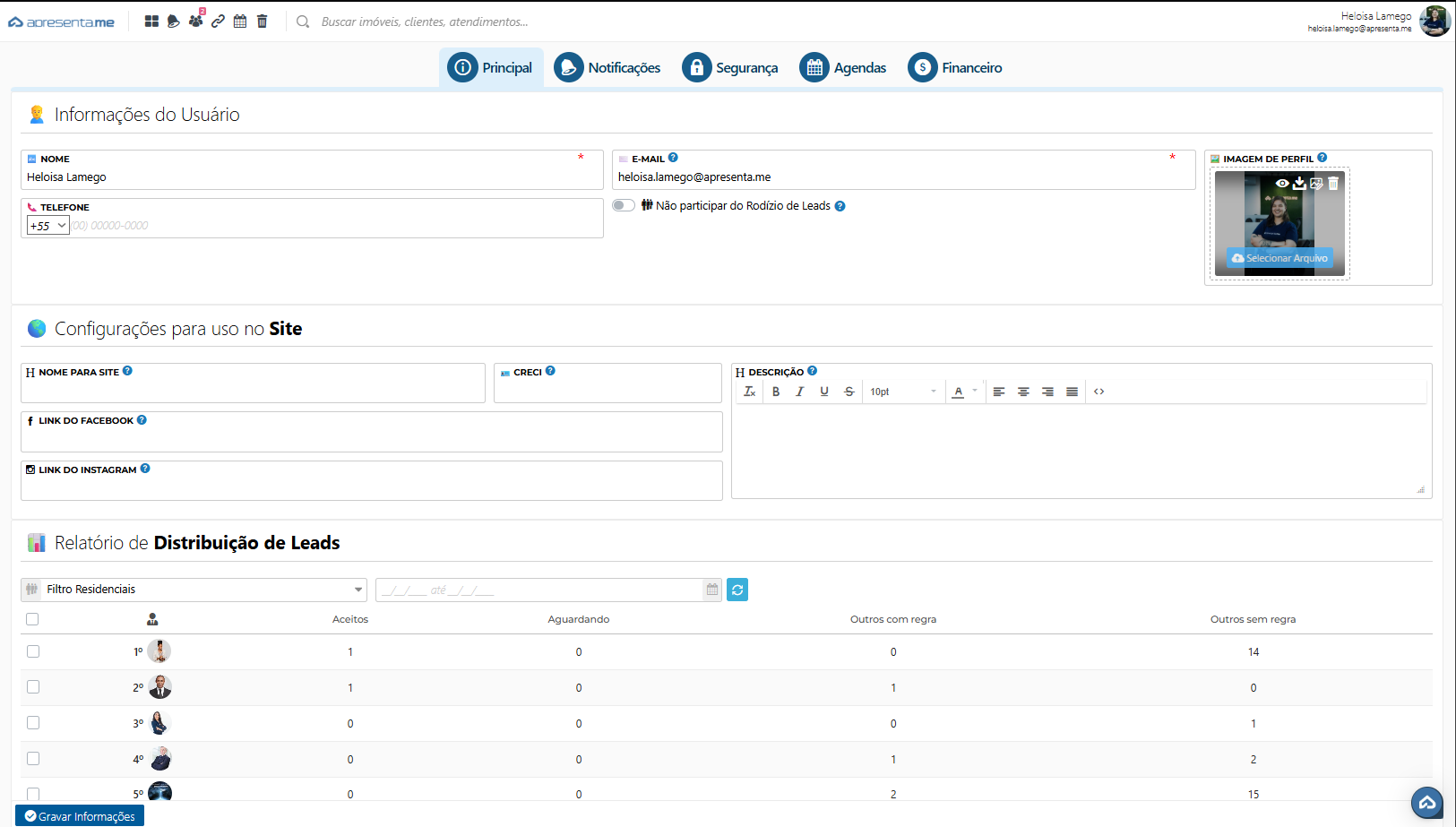
Task: Open the text color picker arrow
Action: click(975, 391)
